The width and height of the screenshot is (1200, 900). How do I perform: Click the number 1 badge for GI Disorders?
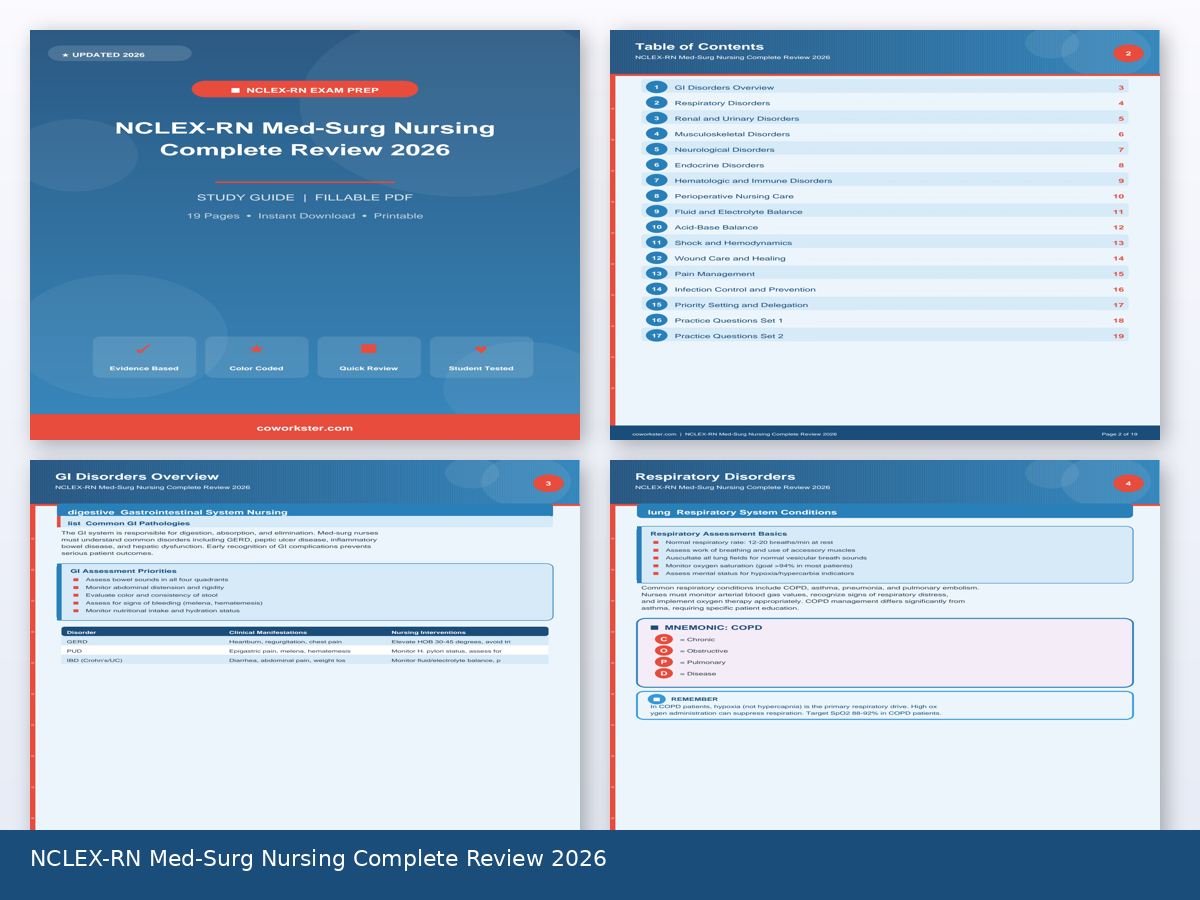click(656, 88)
